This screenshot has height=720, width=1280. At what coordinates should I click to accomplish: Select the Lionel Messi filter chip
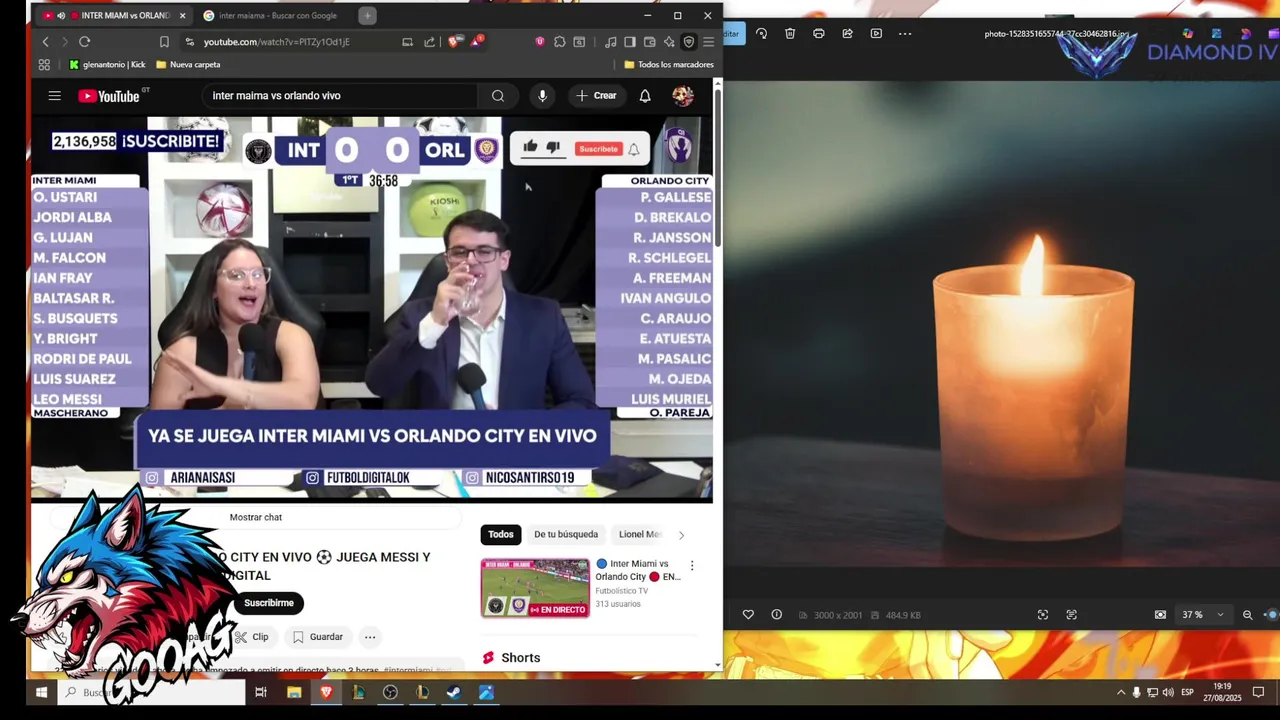[639, 534]
